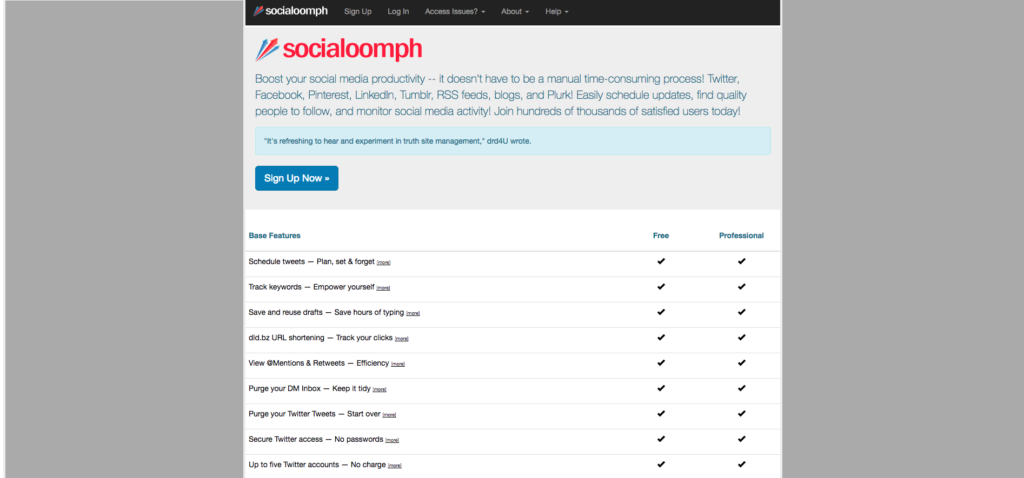Click the drd4U testimonial quote box
The width and height of the screenshot is (1024, 478).
(x=513, y=141)
